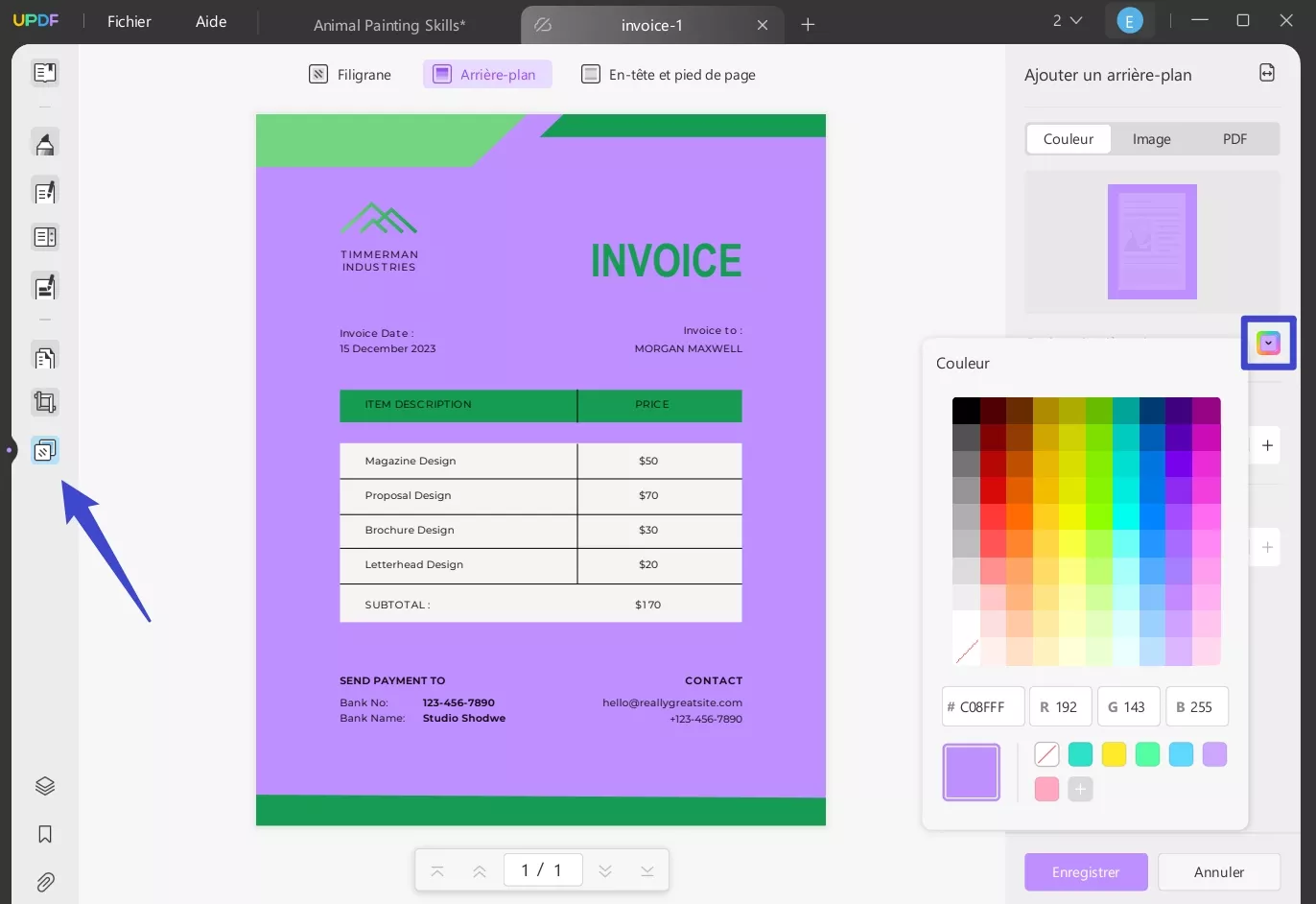The height and width of the screenshot is (904, 1316).
Task: Click the UPDF logo
Action: coord(35,20)
